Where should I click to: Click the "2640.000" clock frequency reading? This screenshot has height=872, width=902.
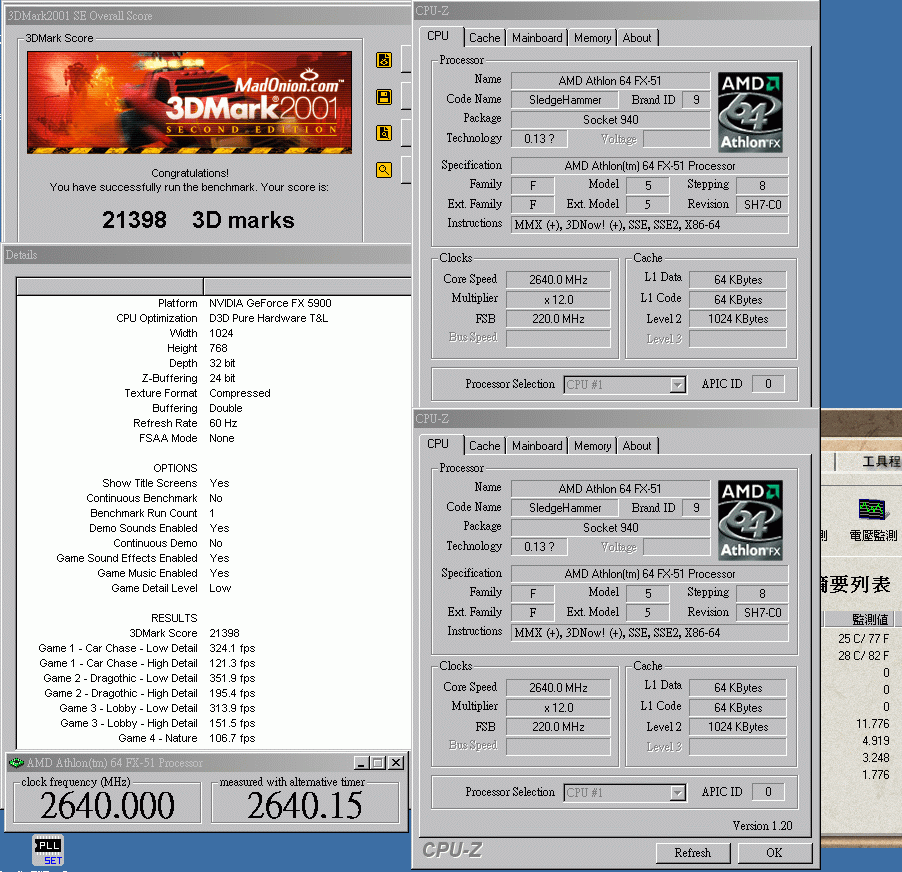coord(107,805)
